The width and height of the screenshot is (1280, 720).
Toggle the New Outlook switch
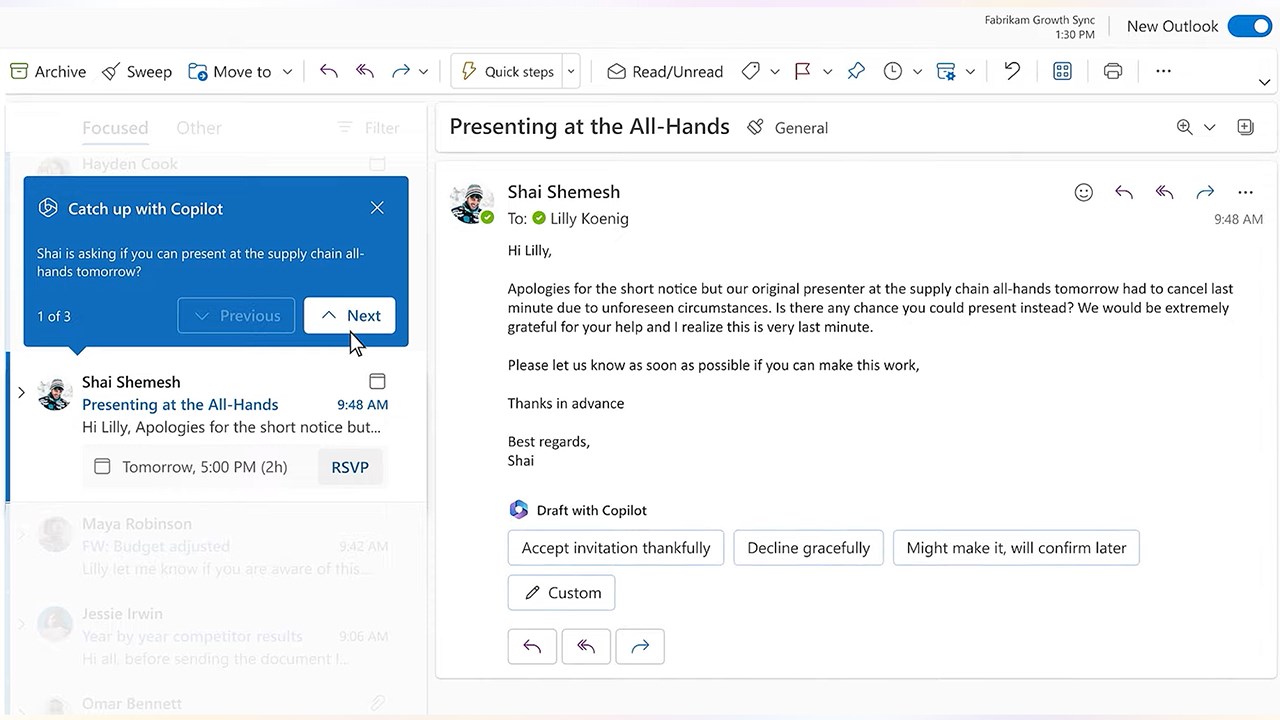[1249, 26]
